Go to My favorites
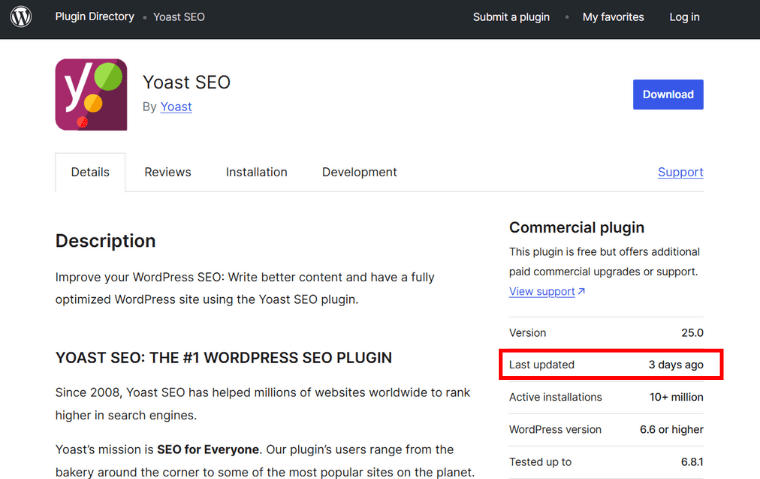Image resolution: width=760 pixels, height=479 pixels. 613,17
